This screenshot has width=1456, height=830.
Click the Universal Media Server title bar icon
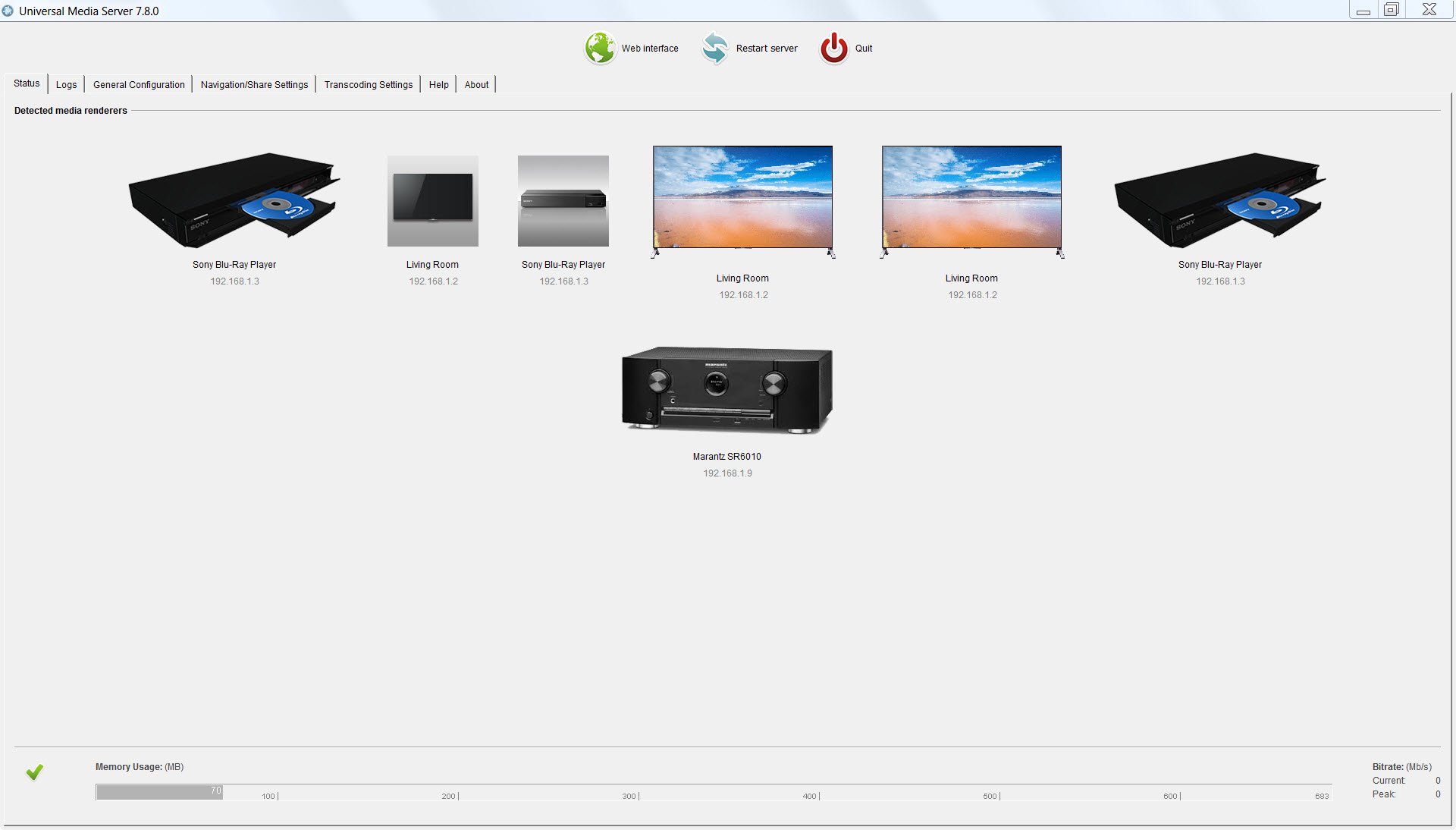coord(8,11)
